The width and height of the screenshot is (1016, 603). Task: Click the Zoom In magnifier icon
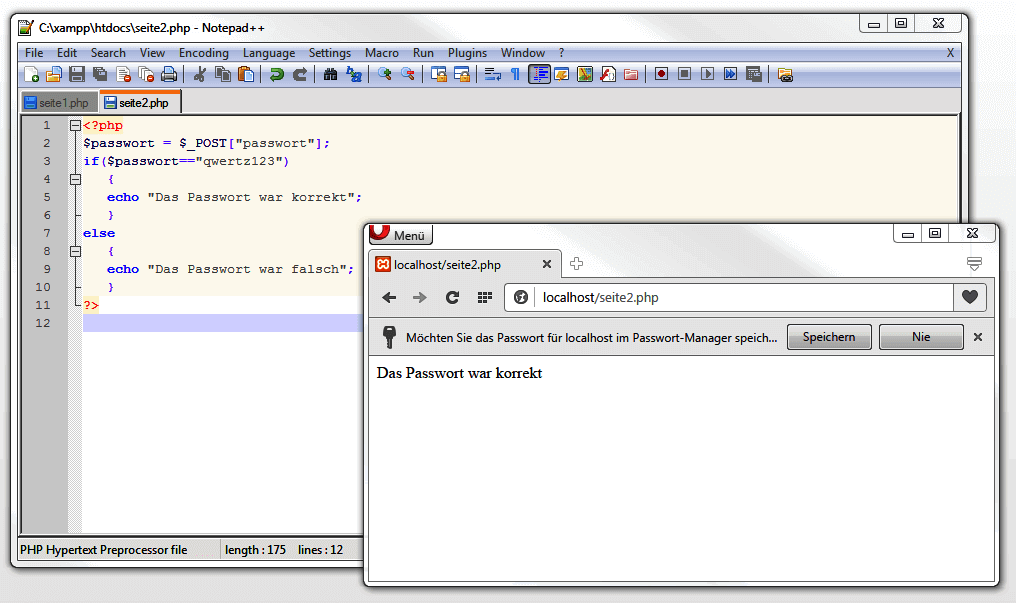pos(384,74)
